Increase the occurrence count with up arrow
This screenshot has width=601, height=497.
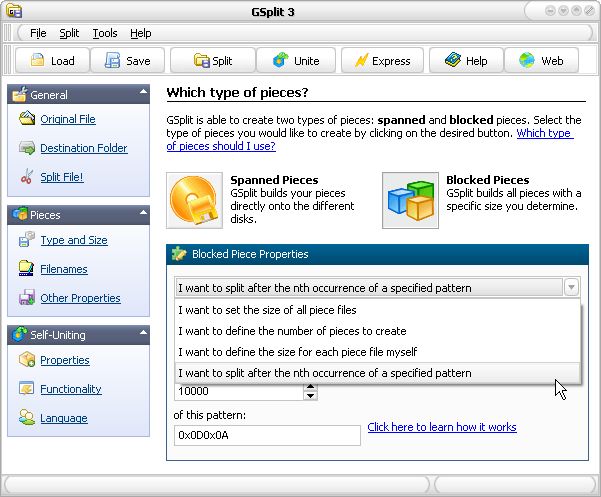310,387
